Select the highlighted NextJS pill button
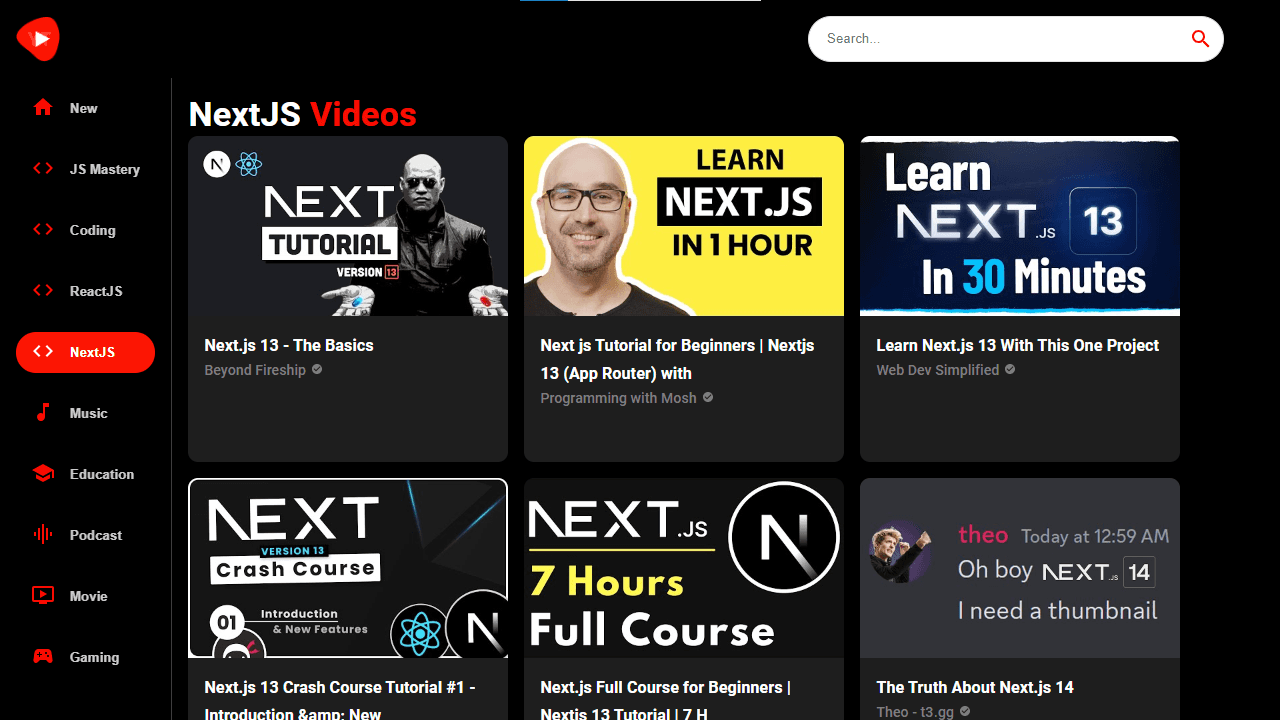Viewport: 1280px width, 720px height. point(85,352)
